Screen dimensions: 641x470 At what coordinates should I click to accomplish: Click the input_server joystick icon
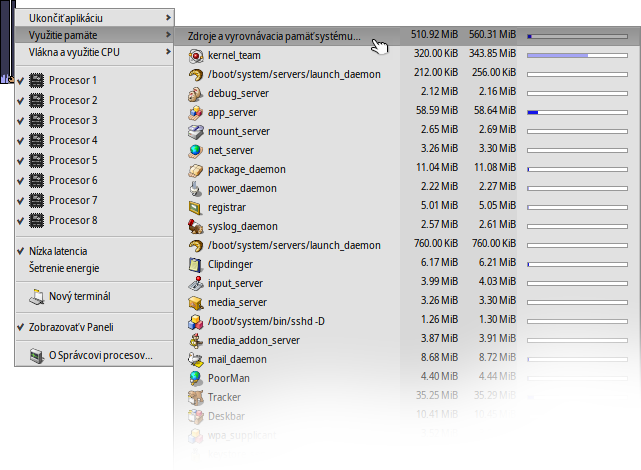[196, 284]
